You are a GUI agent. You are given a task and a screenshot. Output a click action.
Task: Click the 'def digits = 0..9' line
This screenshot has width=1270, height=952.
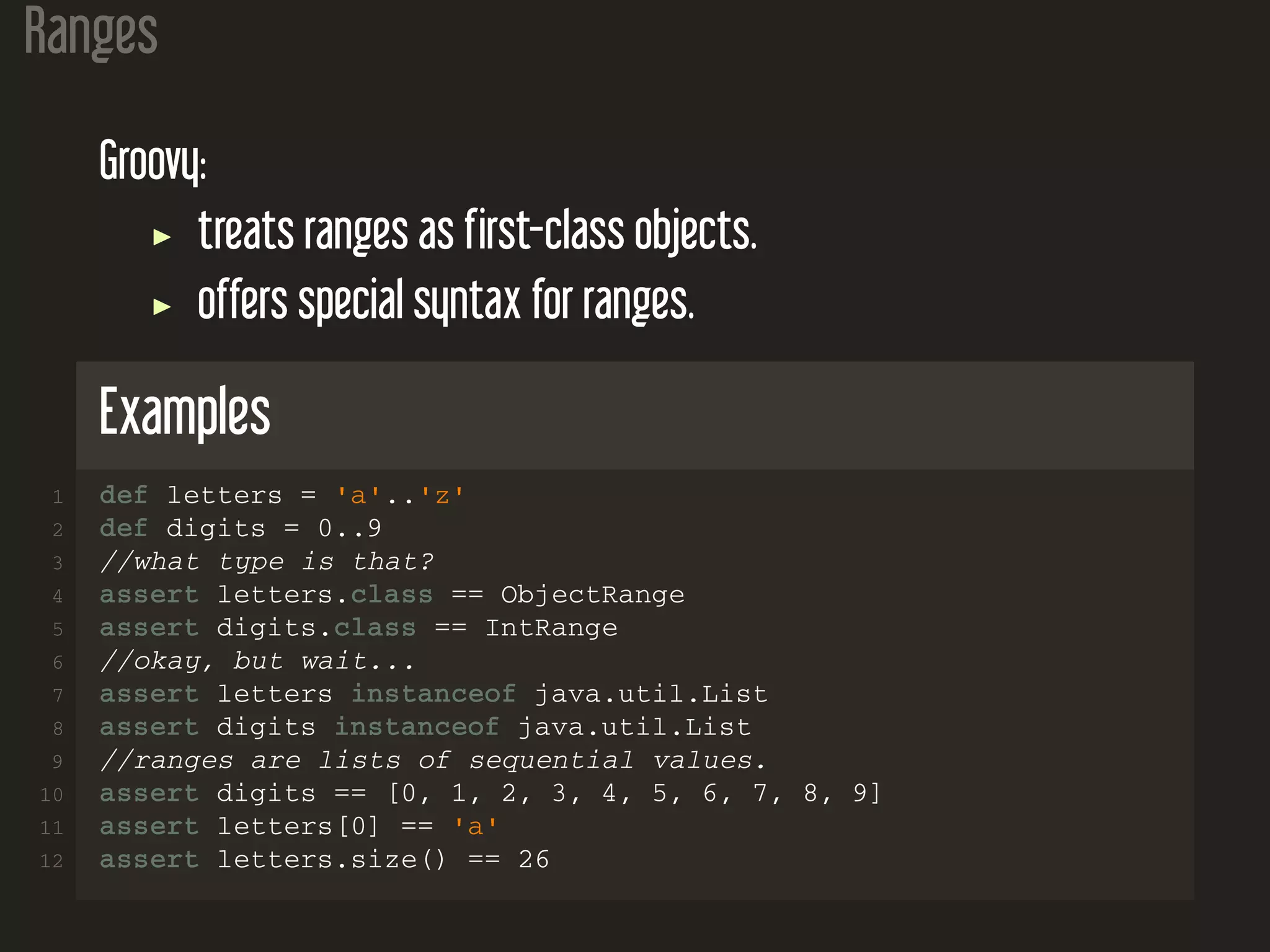tap(240, 529)
